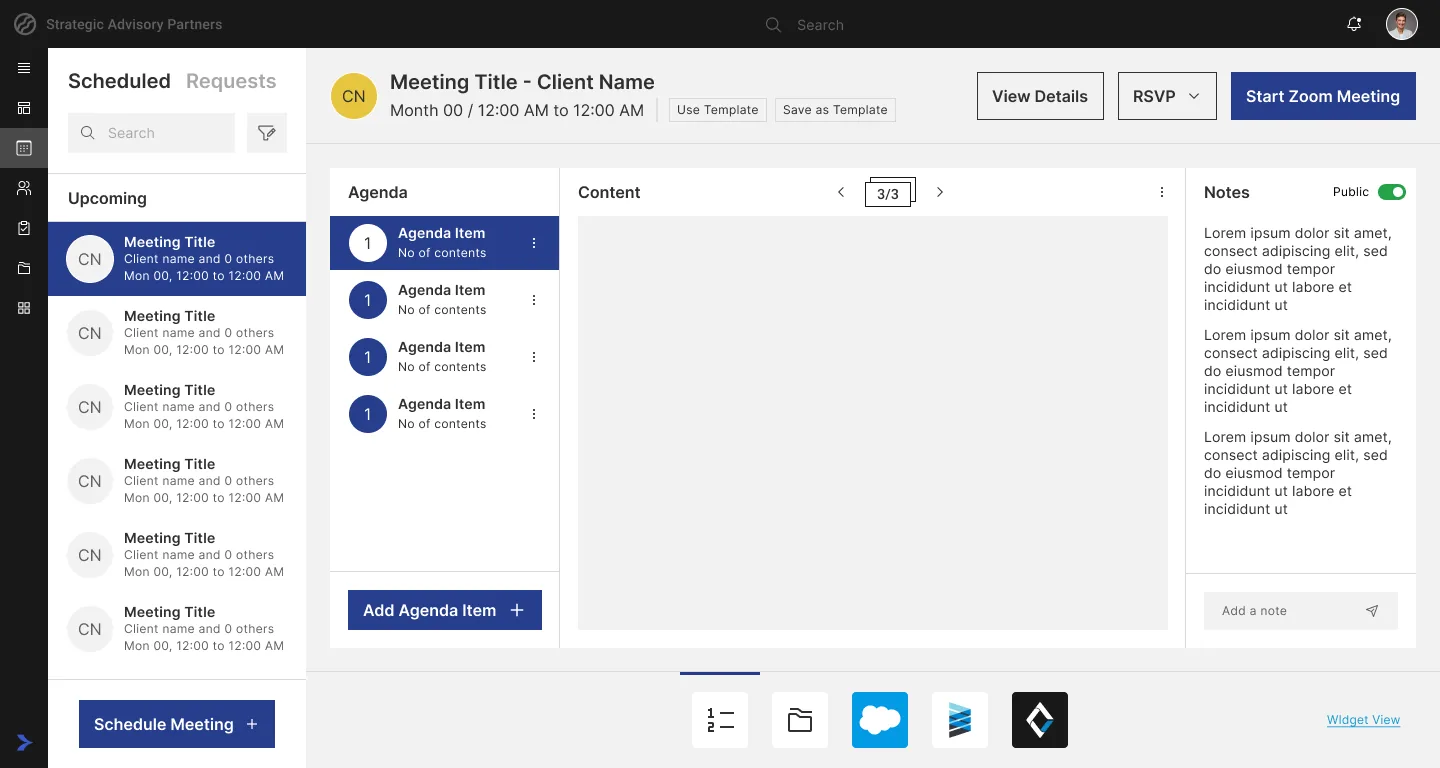Image resolution: width=1440 pixels, height=768 pixels.
Task: Open the folder icon in the left sidebar
Action: point(24,268)
